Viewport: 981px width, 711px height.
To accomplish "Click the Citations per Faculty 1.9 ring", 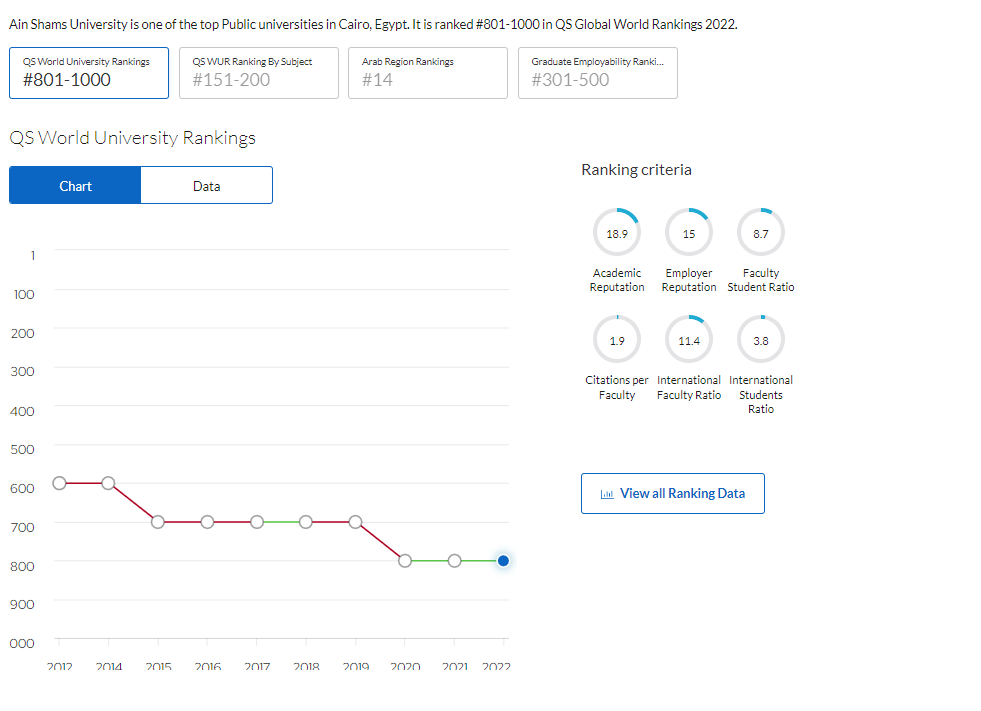I will pyautogui.click(x=617, y=340).
